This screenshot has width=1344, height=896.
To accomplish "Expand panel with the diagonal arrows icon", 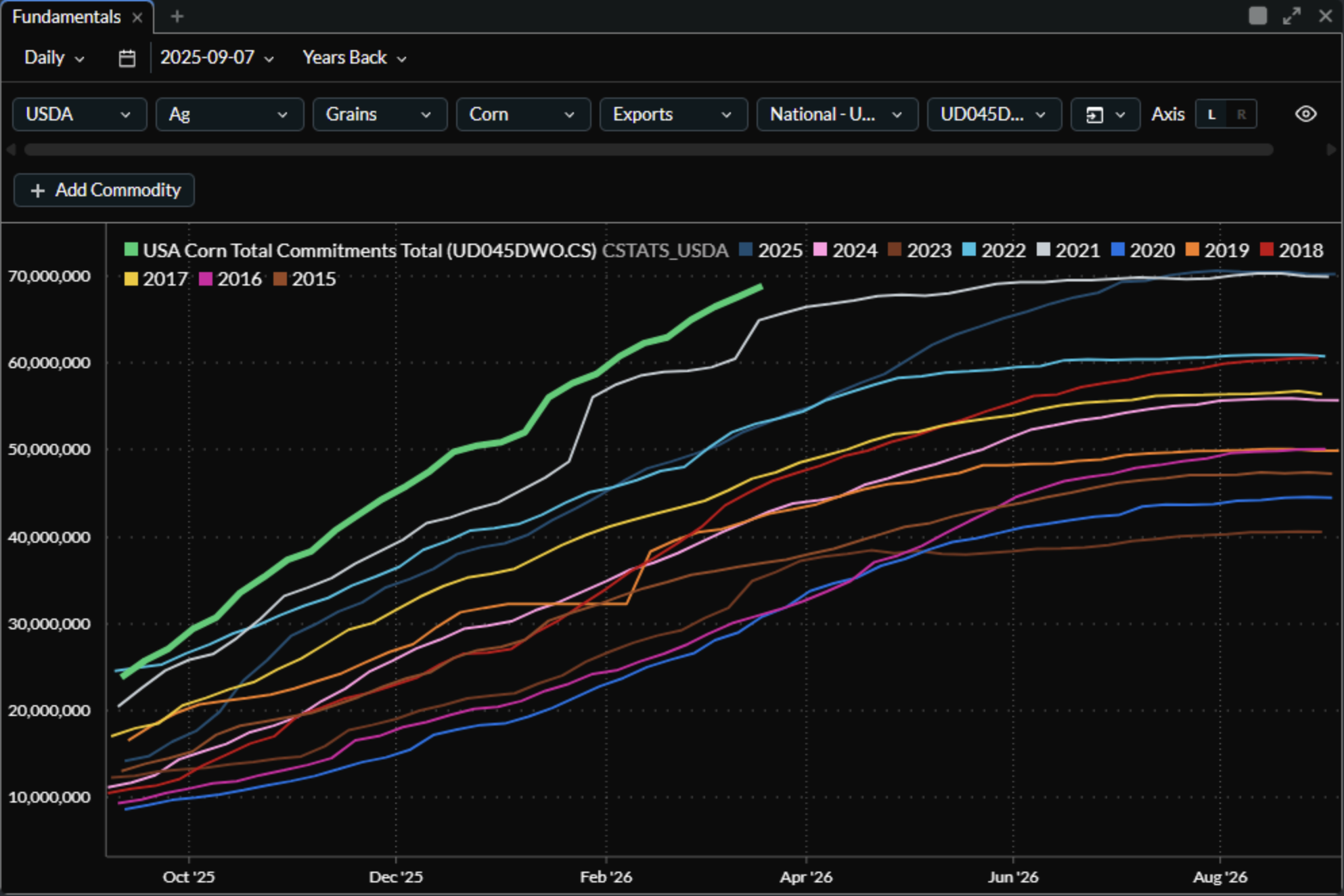I will click(1291, 16).
